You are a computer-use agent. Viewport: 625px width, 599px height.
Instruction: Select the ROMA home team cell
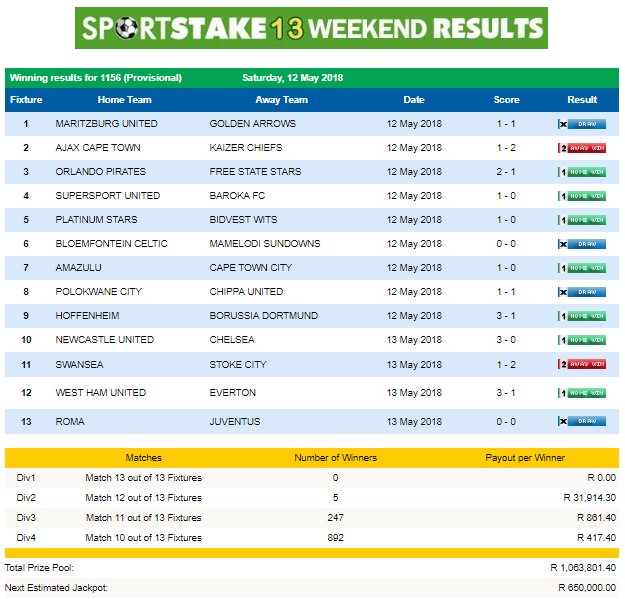pos(70,422)
